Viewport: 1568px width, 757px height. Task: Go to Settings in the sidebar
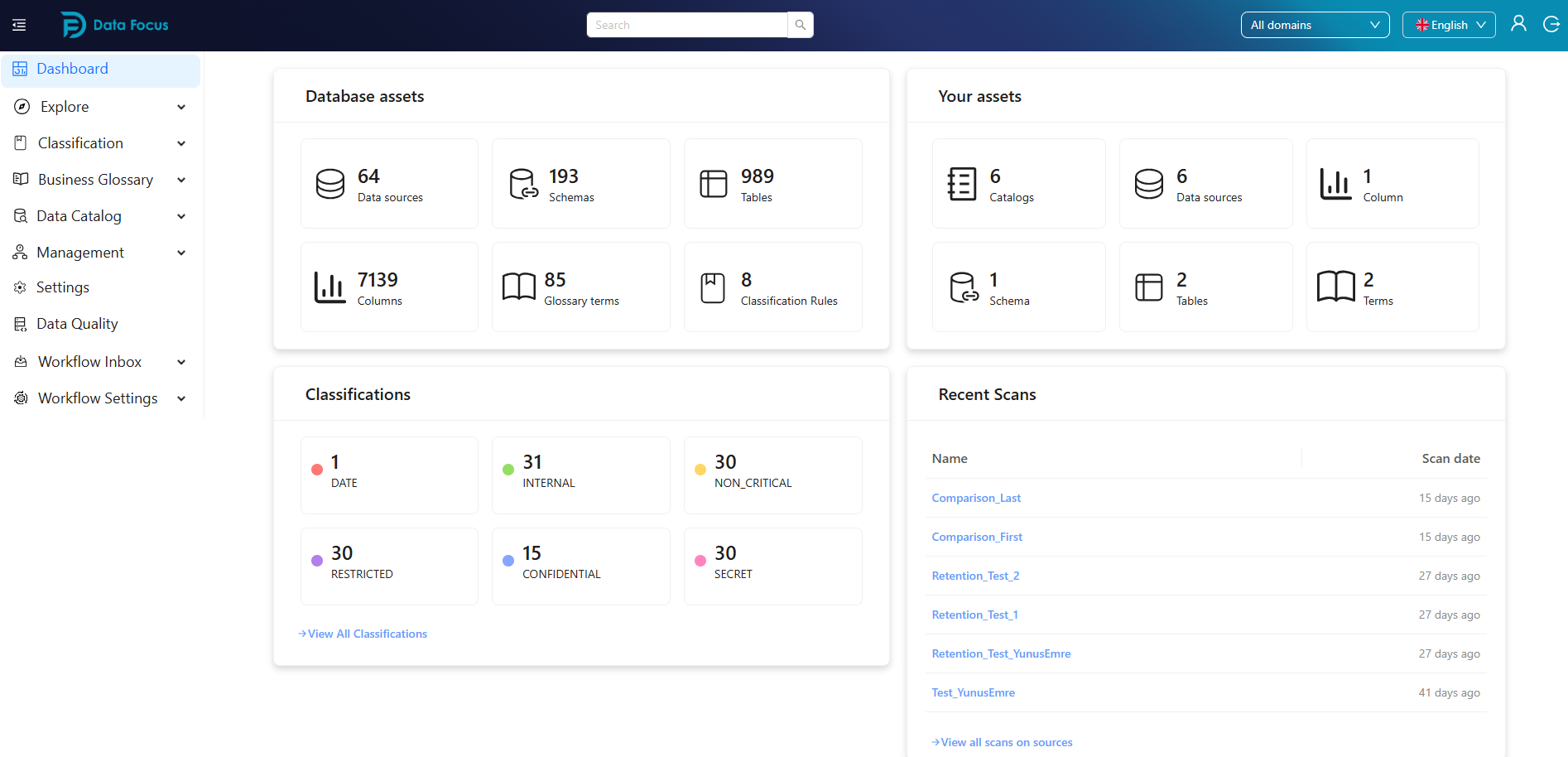pyautogui.click(x=63, y=287)
